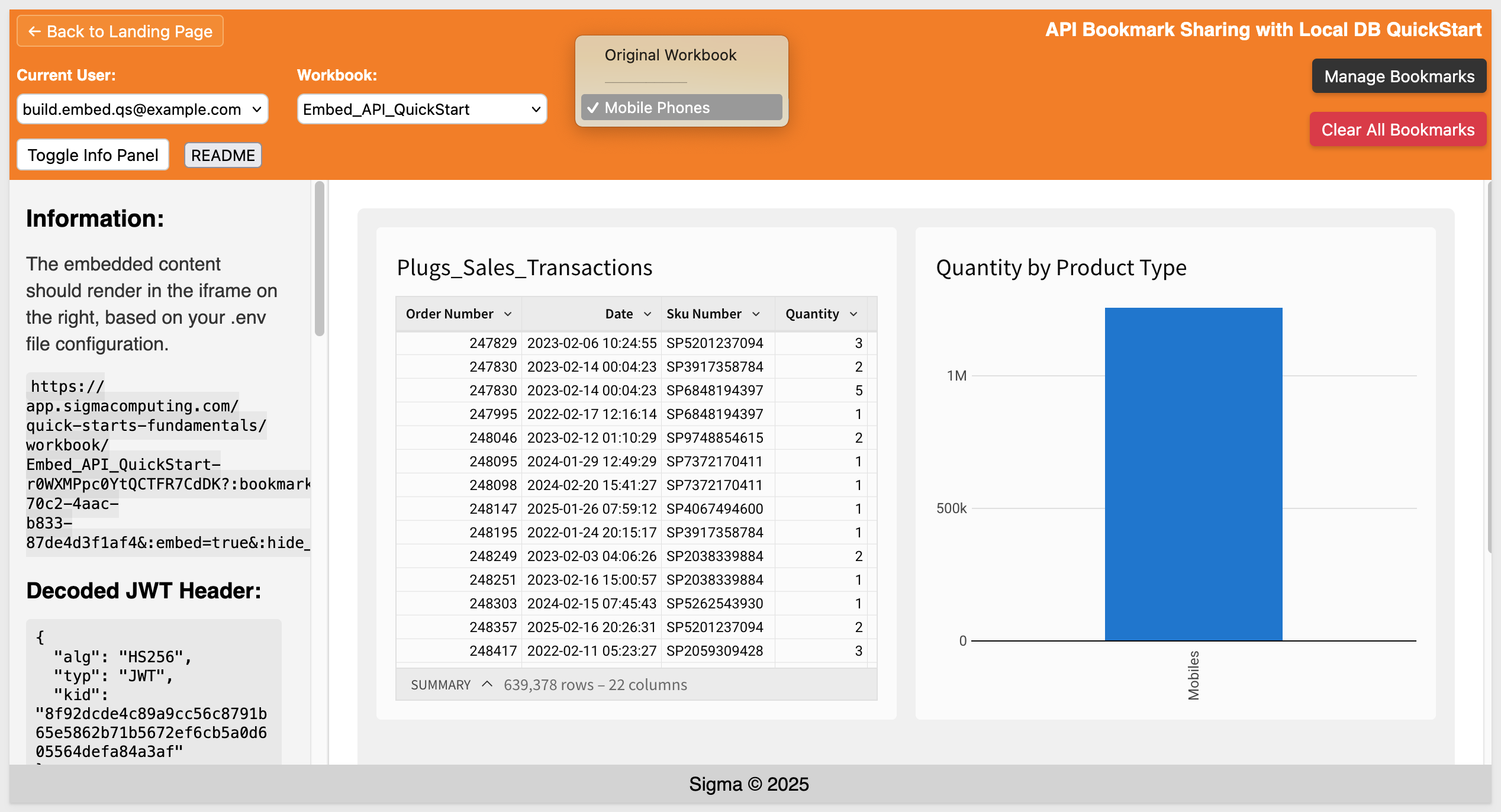The width and height of the screenshot is (1501, 812).
Task: Choose Original Workbook from bookmark list
Action: tap(670, 55)
